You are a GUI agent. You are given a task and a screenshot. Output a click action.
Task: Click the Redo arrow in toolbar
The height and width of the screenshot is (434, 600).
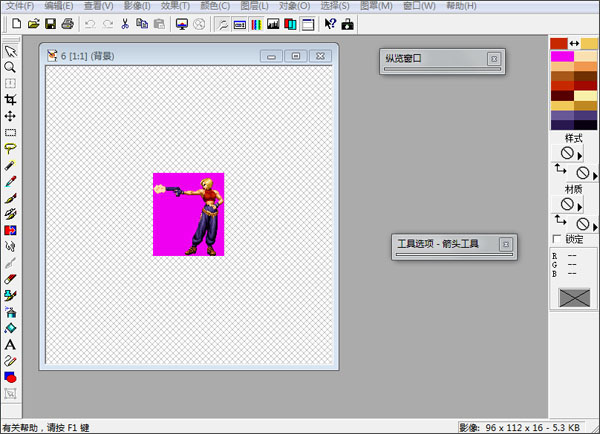tap(108, 24)
